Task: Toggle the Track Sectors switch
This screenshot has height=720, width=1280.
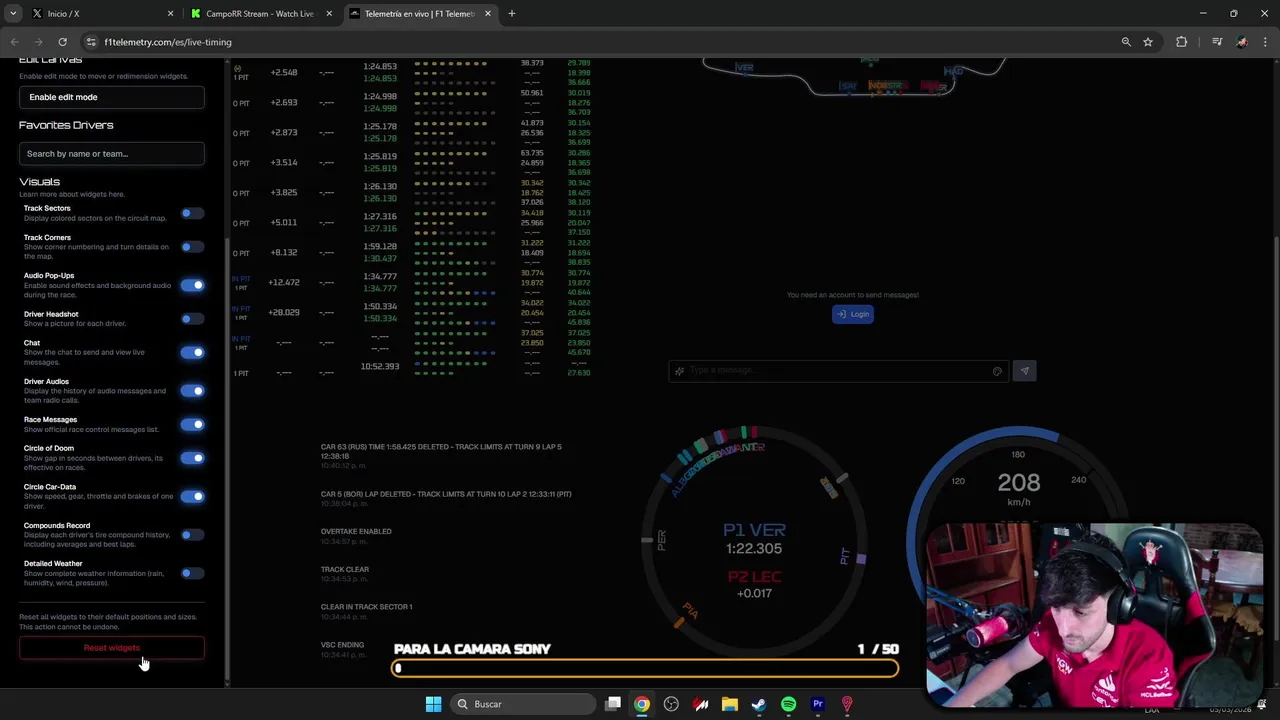Action: (192, 213)
